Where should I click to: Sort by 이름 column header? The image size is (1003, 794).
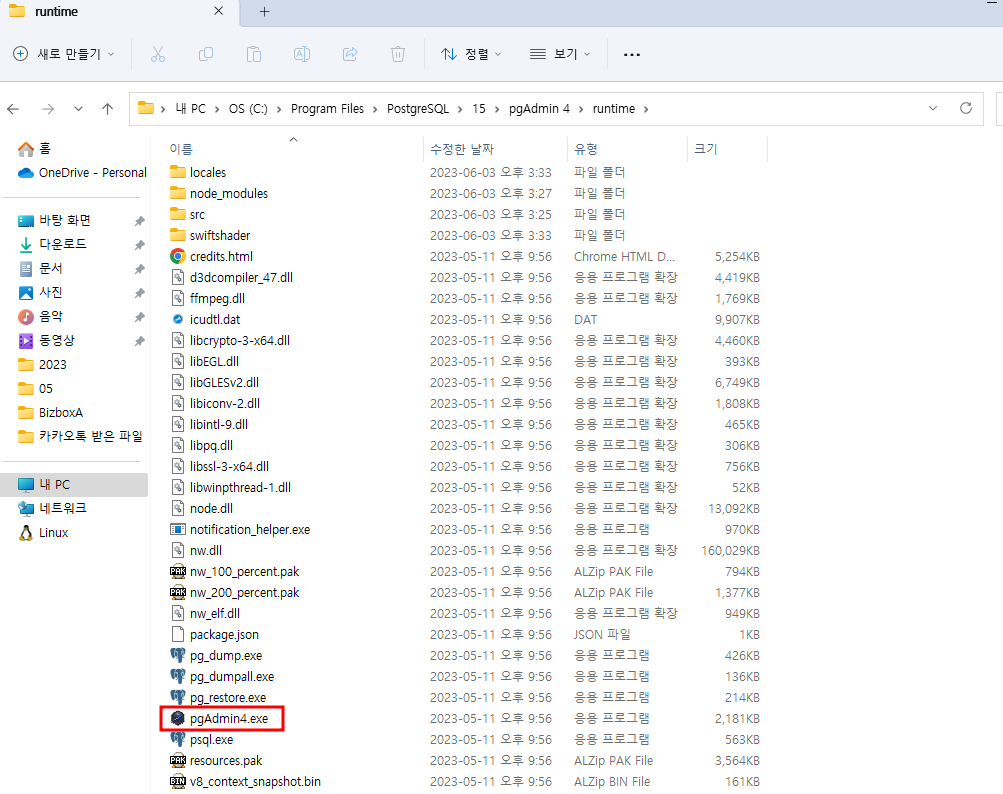[181, 149]
